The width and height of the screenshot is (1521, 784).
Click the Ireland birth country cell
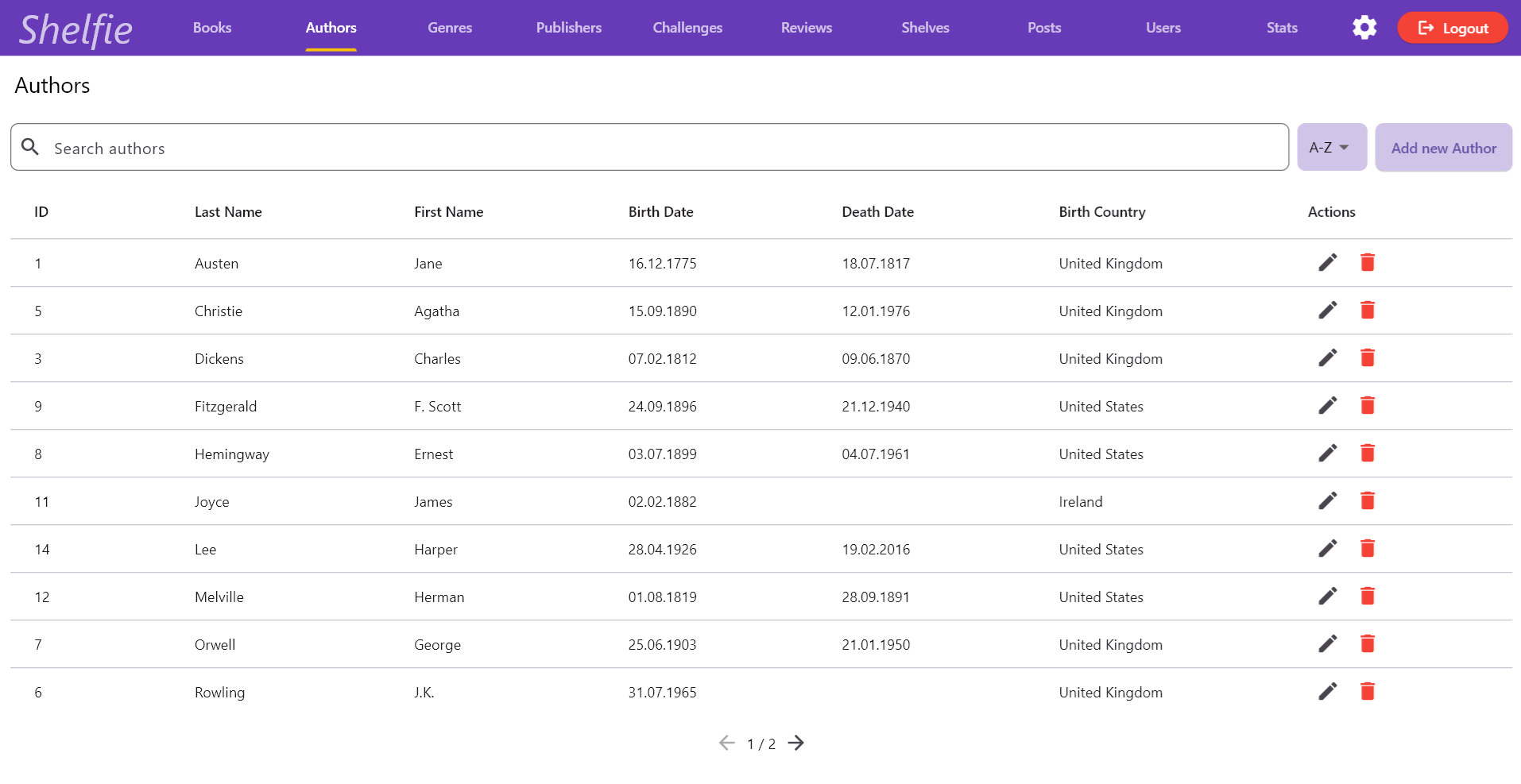tap(1080, 502)
